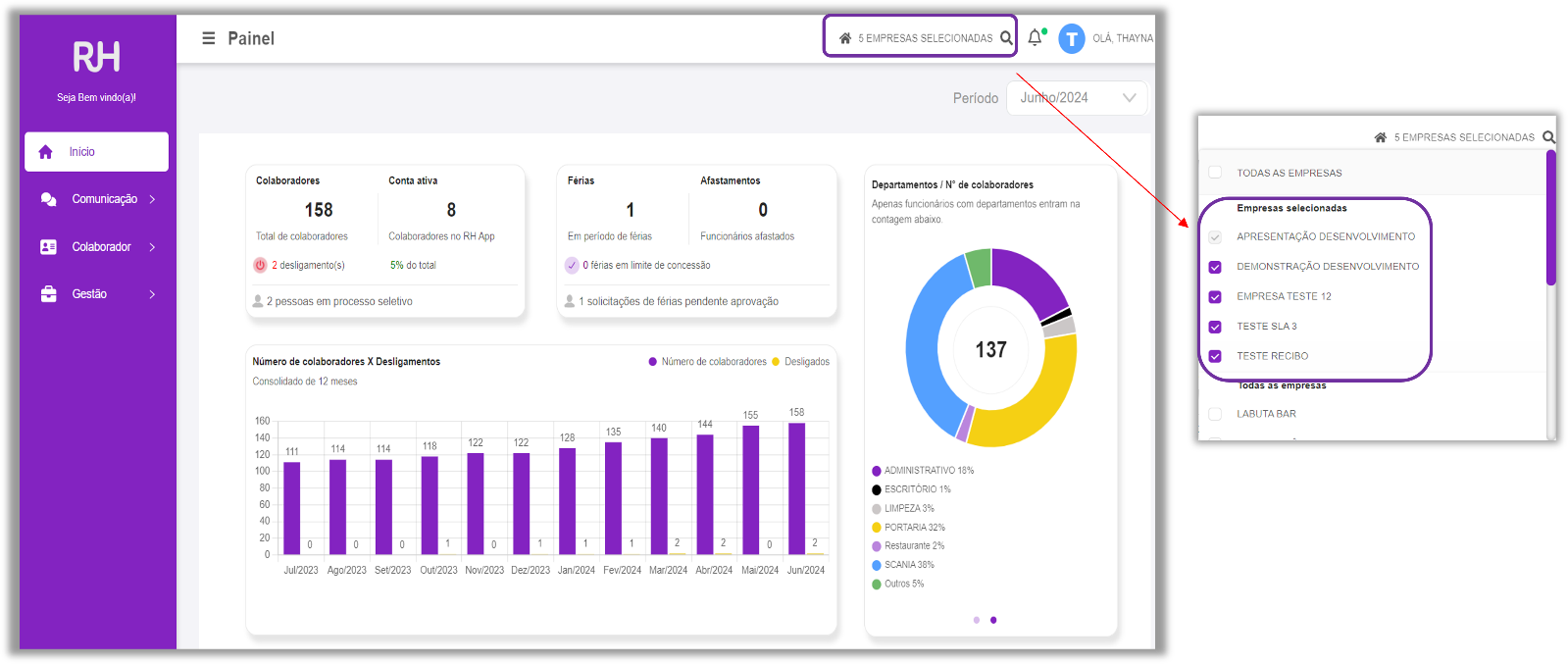Click the Gestão briefcase icon
This screenshot has width=1568, height=664.
click(48, 294)
